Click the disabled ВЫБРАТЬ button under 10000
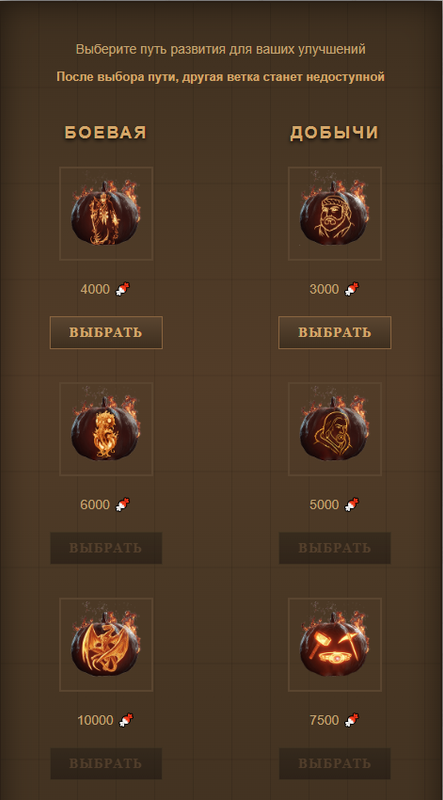The image size is (443, 800). tap(106, 764)
